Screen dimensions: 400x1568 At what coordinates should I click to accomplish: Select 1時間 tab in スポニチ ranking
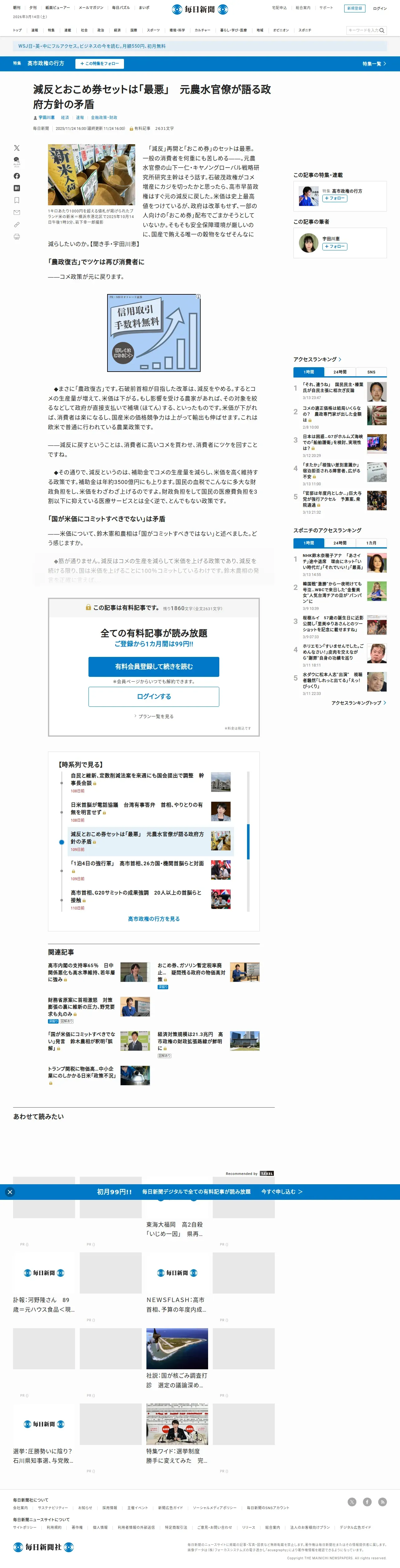click(x=309, y=543)
